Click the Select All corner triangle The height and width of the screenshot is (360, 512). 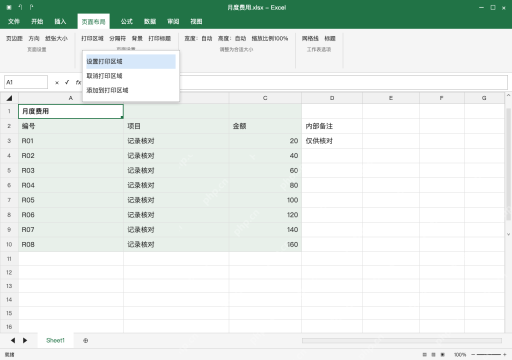(x=9, y=98)
